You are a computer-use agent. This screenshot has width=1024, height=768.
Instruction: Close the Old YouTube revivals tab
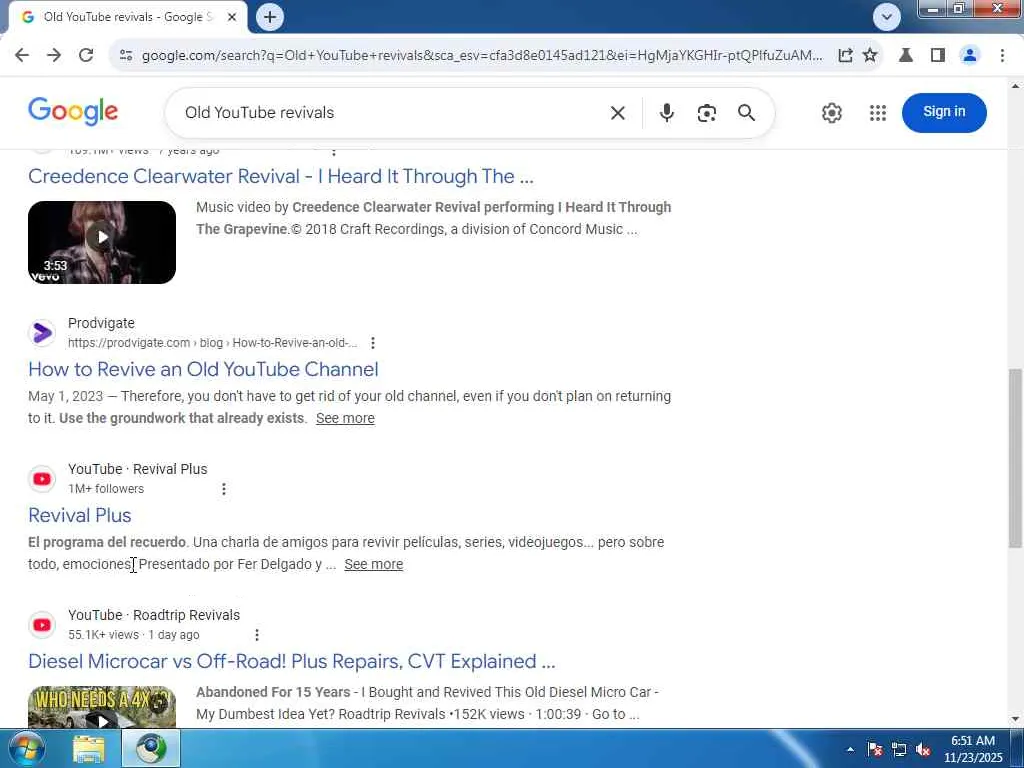click(x=232, y=18)
